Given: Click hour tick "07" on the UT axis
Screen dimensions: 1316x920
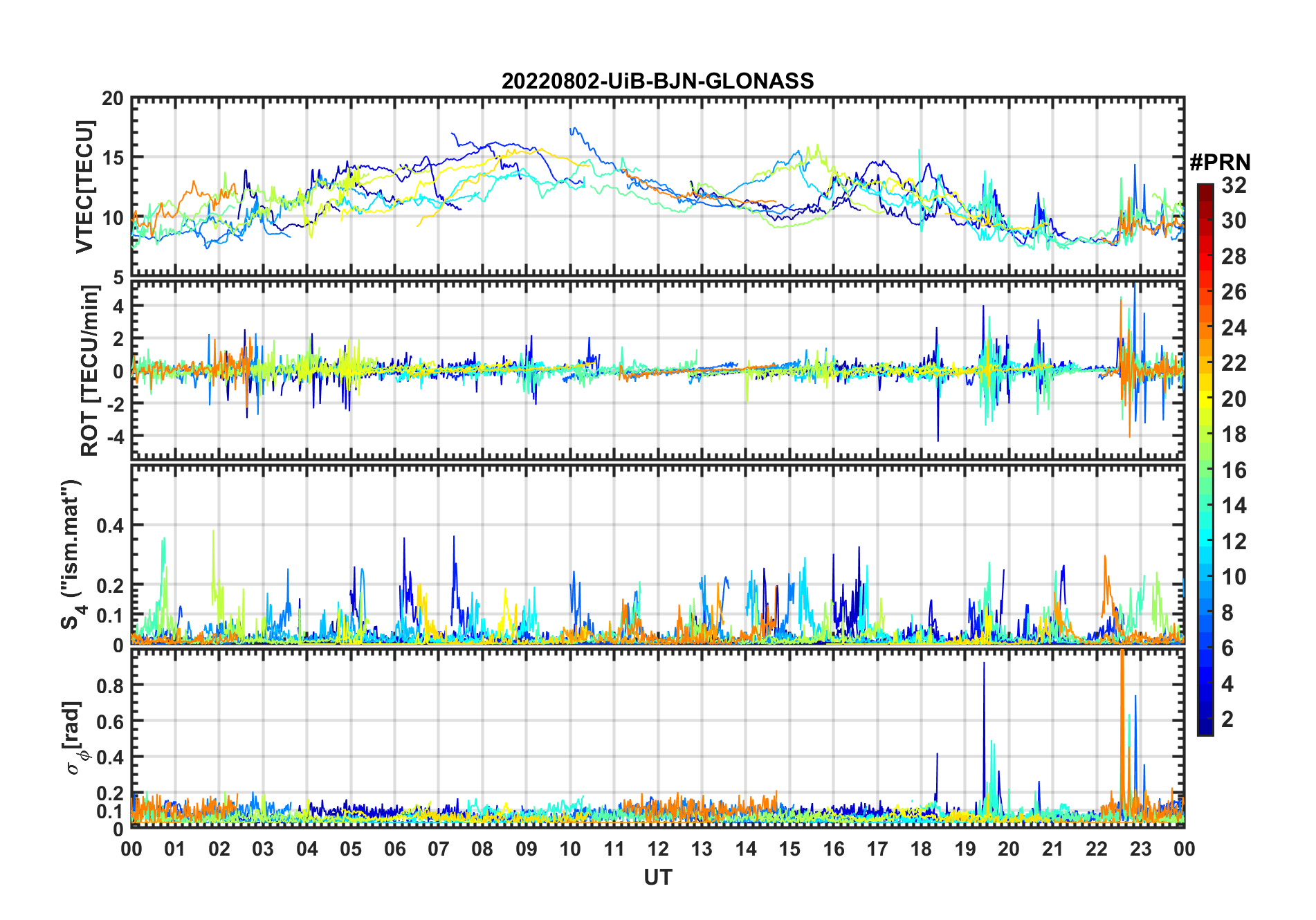Looking at the screenshot, I should (x=439, y=849).
